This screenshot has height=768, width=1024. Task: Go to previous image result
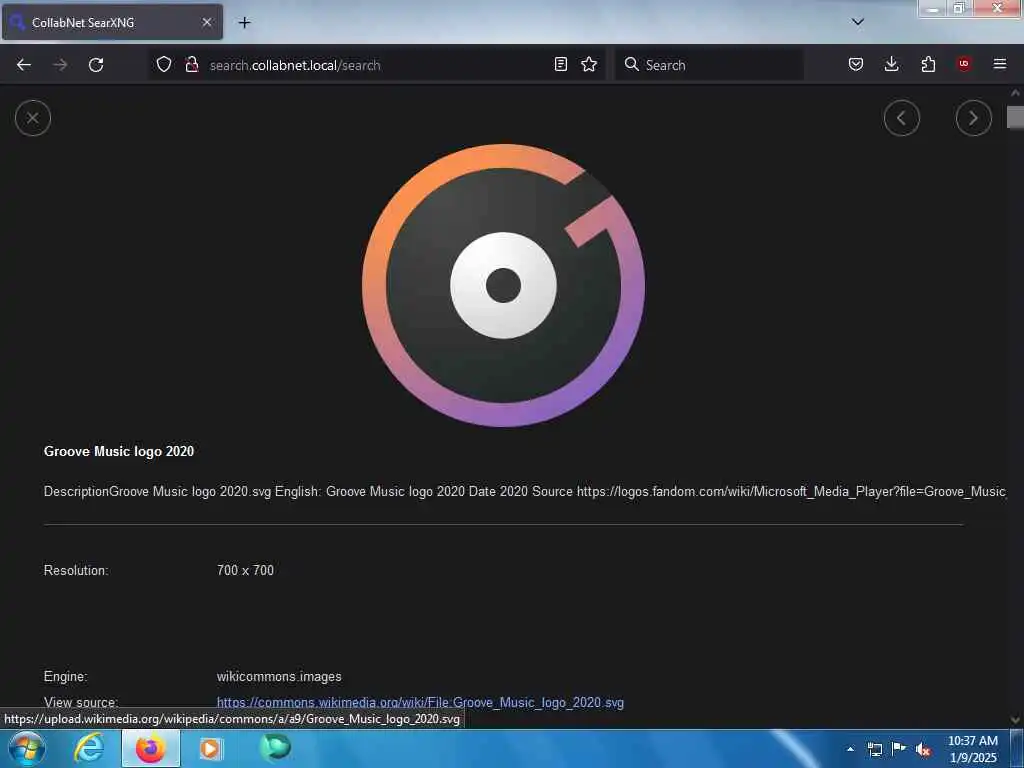[901, 118]
